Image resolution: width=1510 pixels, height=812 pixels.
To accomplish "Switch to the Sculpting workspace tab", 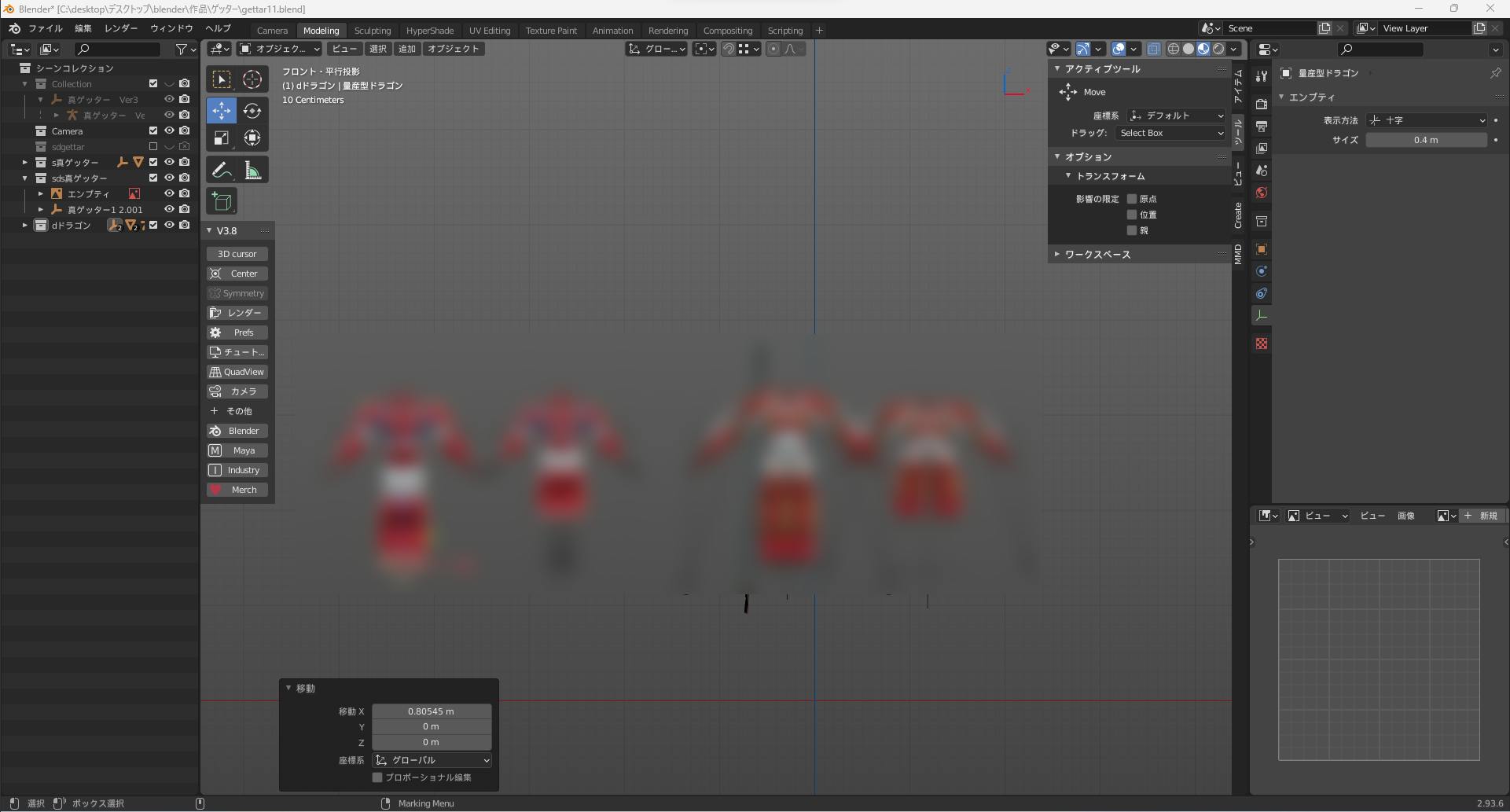I will 372,31.
